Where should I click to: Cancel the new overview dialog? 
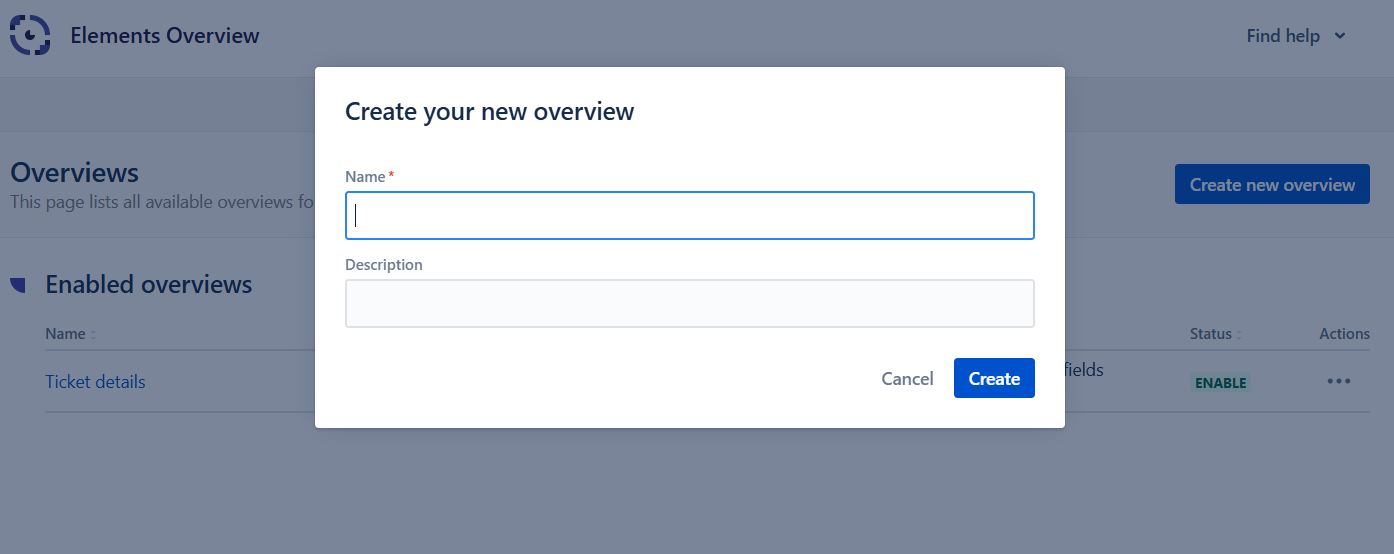click(x=907, y=379)
